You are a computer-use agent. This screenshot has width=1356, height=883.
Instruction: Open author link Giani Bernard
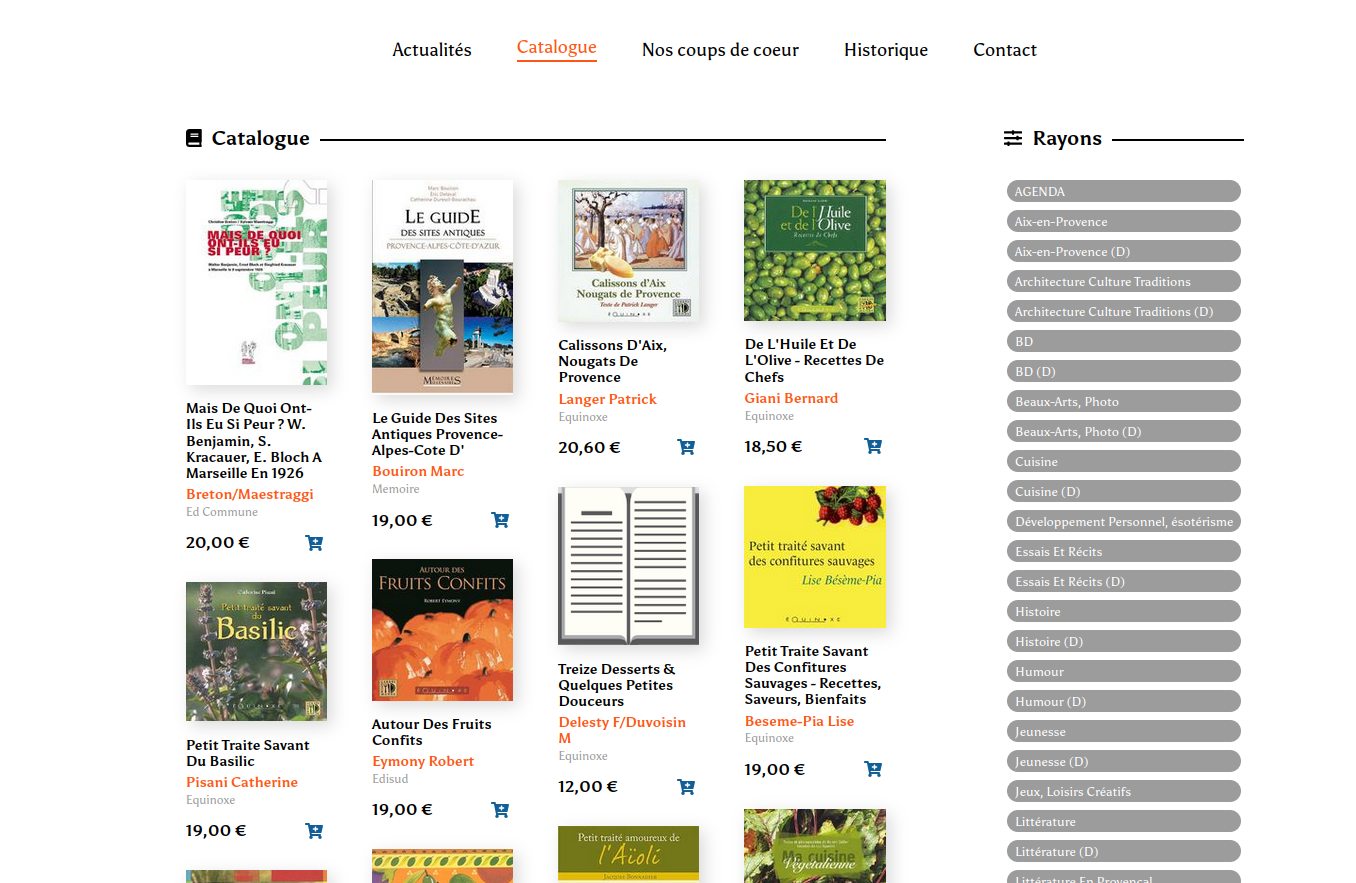tap(791, 398)
